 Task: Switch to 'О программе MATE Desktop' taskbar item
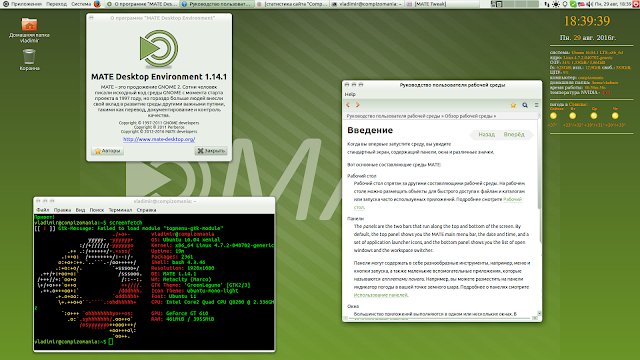point(141,4)
